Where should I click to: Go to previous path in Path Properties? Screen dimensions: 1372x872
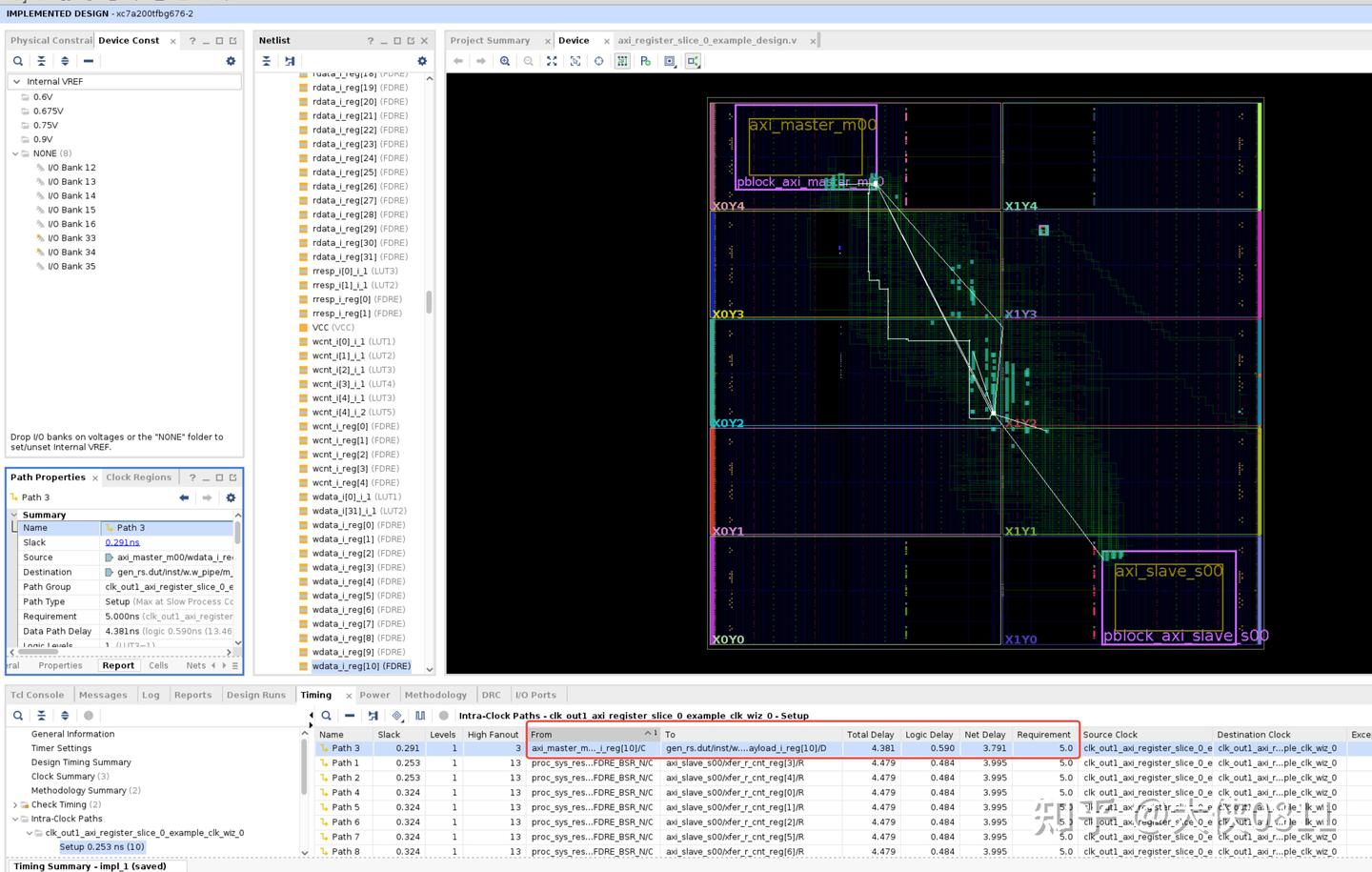tap(184, 497)
